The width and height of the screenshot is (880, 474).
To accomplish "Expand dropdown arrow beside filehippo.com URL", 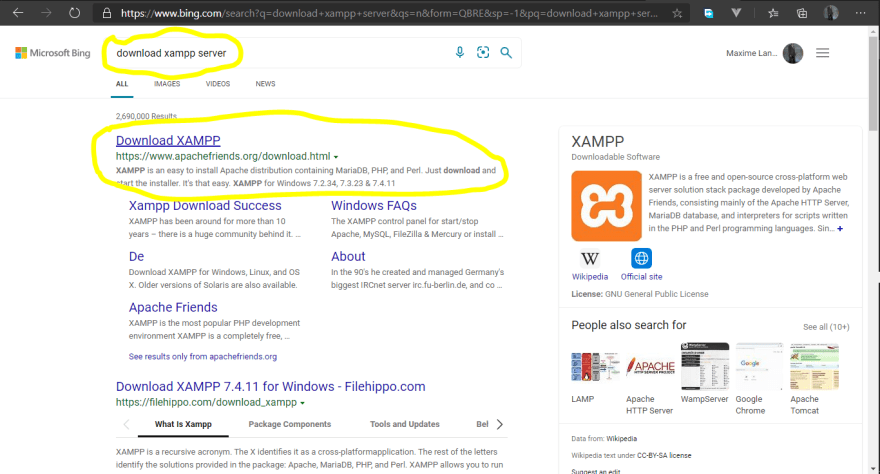I will click(302, 403).
